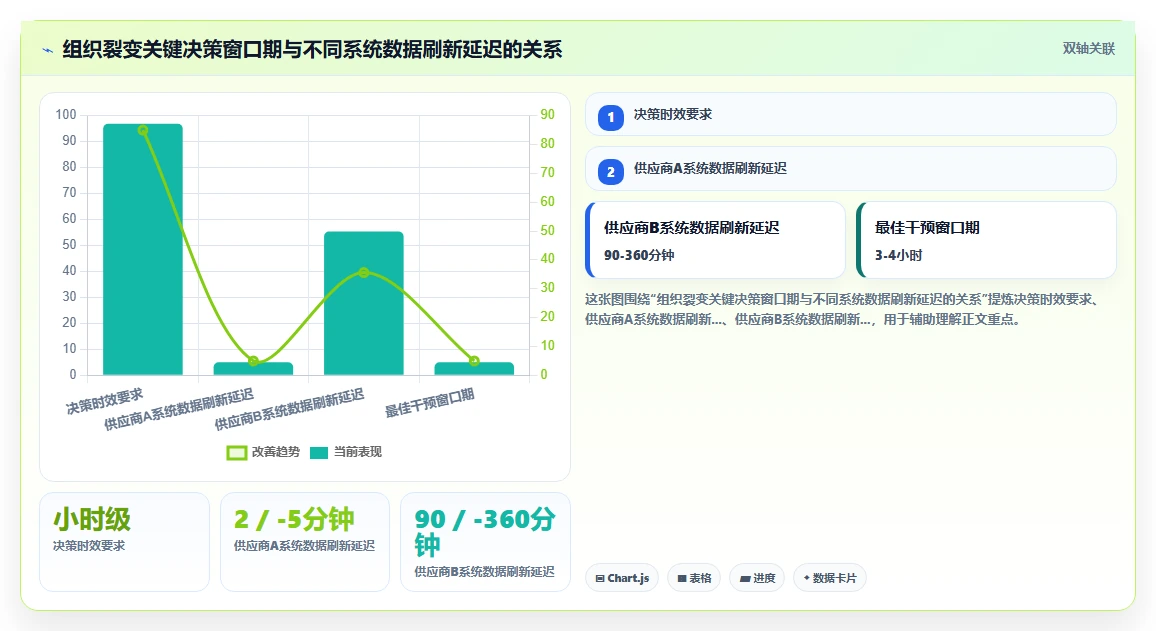Image resolution: width=1156 pixels, height=631 pixels.
Task: Click the 最佳干预窗口期 short bar
Action: (474, 369)
